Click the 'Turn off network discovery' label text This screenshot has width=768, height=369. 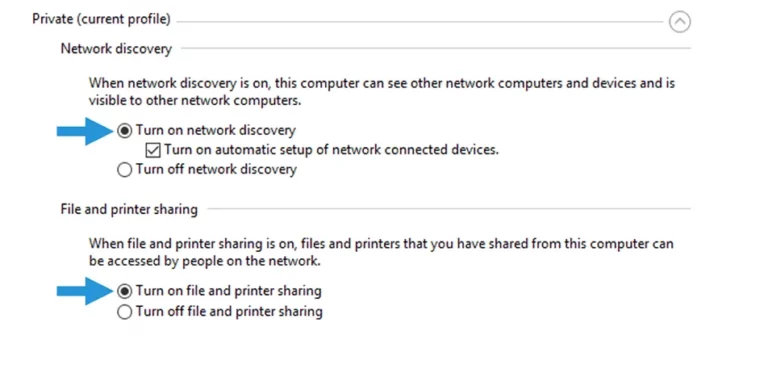click(x=216, y=170)
